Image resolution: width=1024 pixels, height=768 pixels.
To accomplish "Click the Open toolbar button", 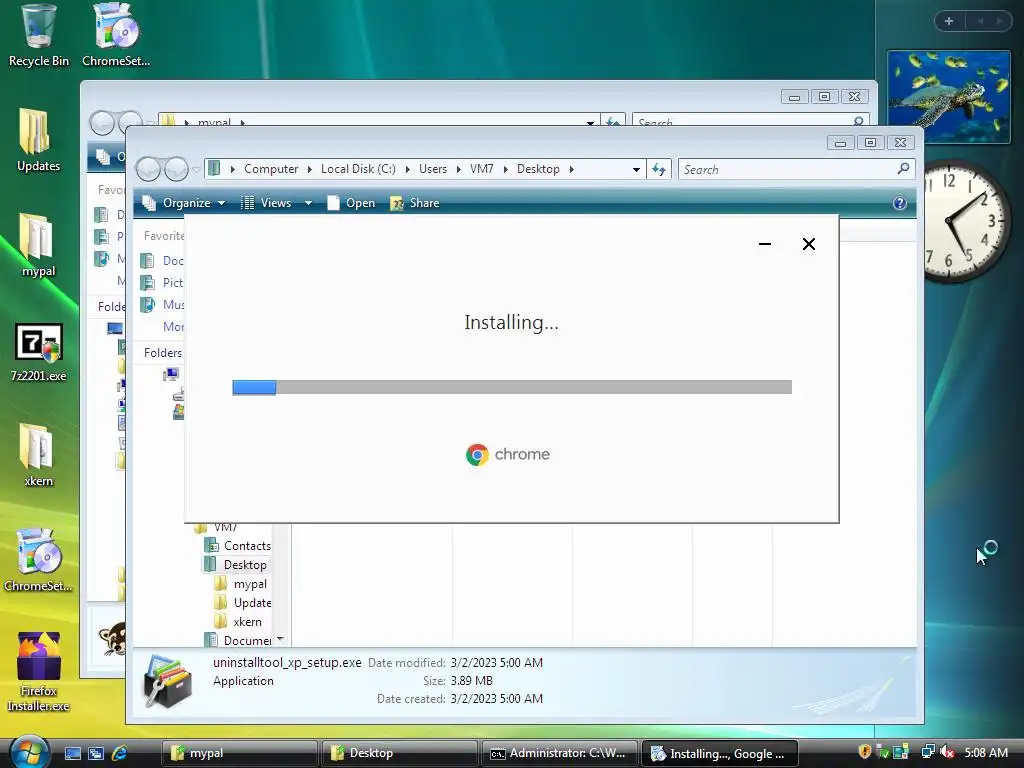I will [351, 203].
